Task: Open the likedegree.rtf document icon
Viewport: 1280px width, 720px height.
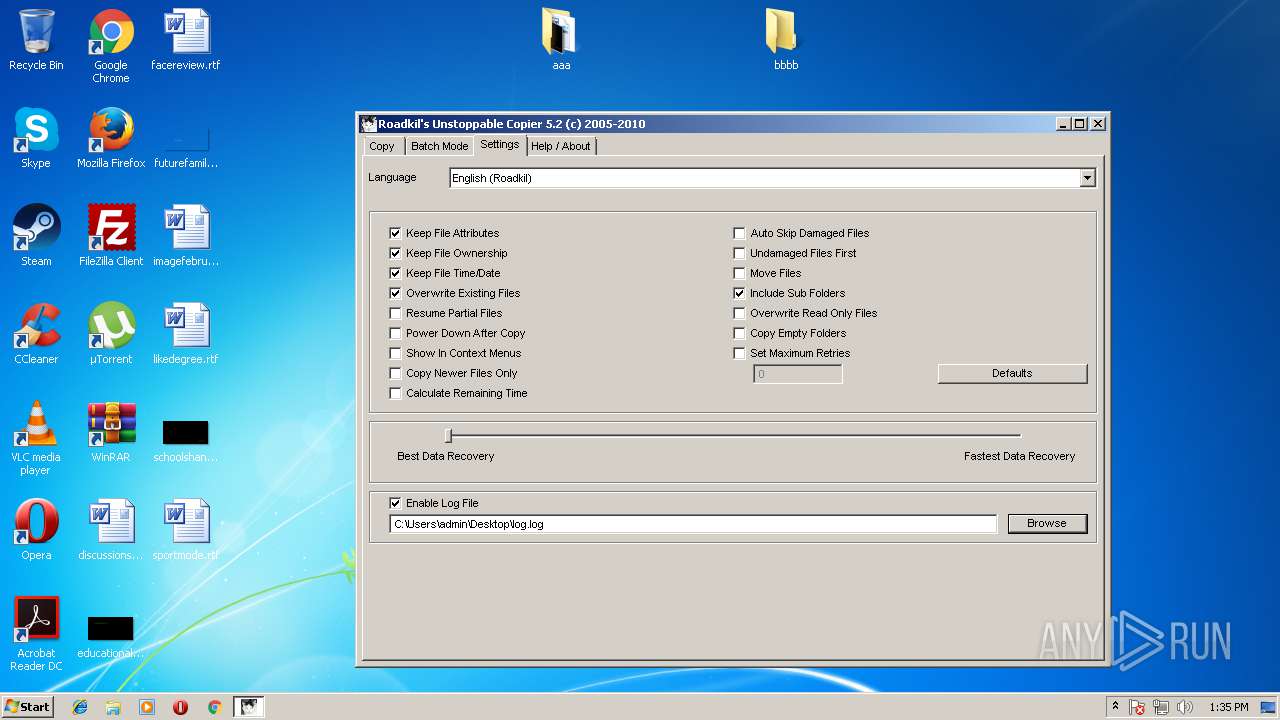Action: click(x=186, y=334)
